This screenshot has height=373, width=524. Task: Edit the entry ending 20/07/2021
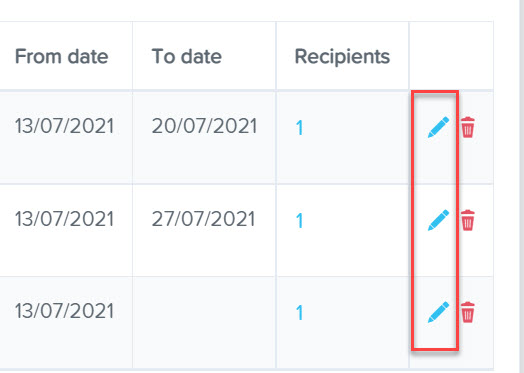coord(438,127)
